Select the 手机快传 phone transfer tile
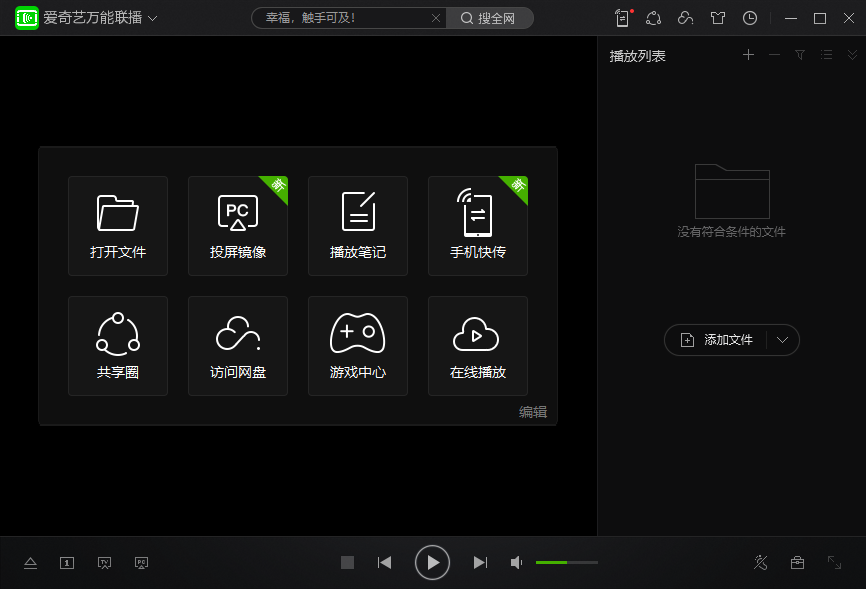The height and width of the screenshot is (589, 866). 478,226
